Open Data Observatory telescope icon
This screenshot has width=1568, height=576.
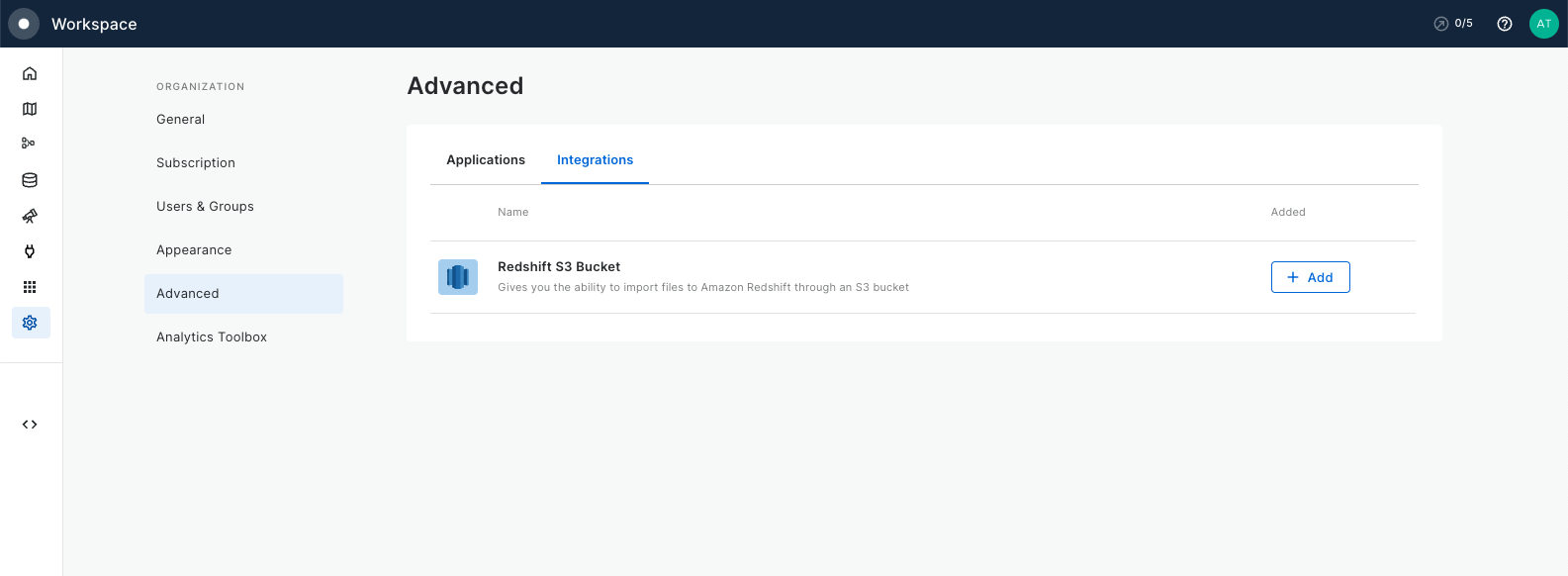point(30,216)
